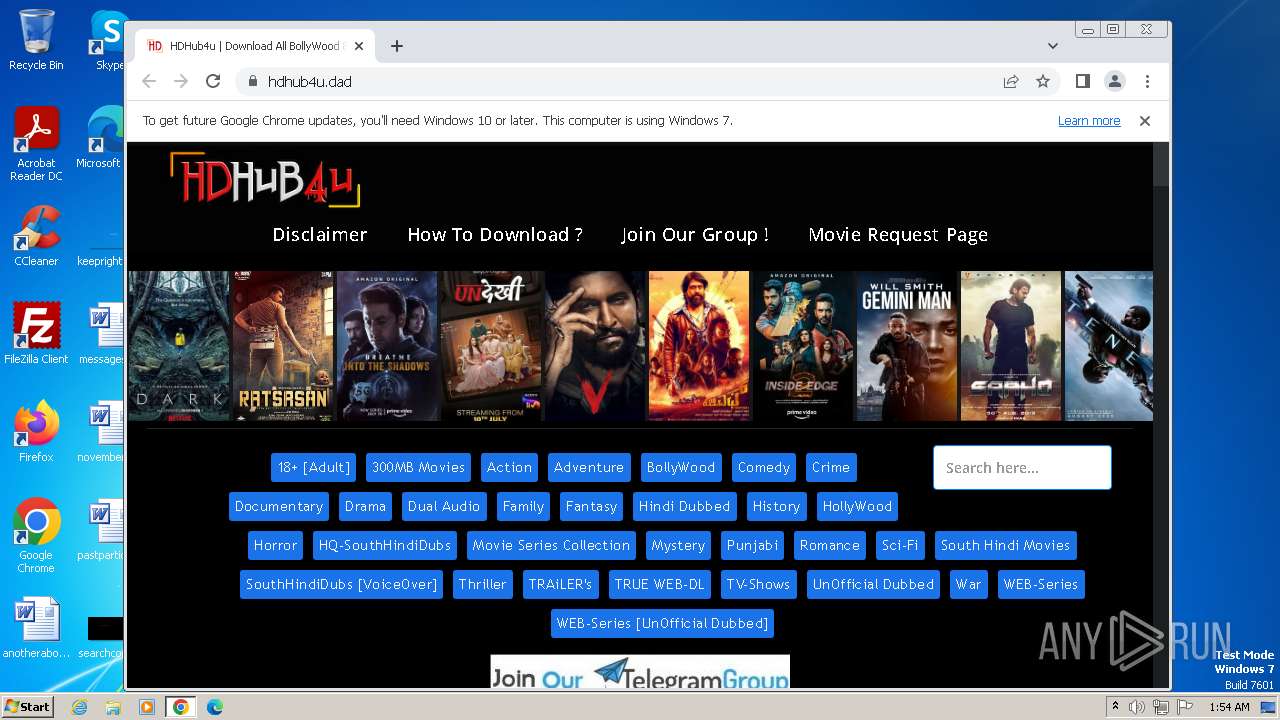Image resolution: width=1280 pixels, height=720 pixels.
Task: Click the Join Our Telegram Group banner
Action: click(640, 672)
